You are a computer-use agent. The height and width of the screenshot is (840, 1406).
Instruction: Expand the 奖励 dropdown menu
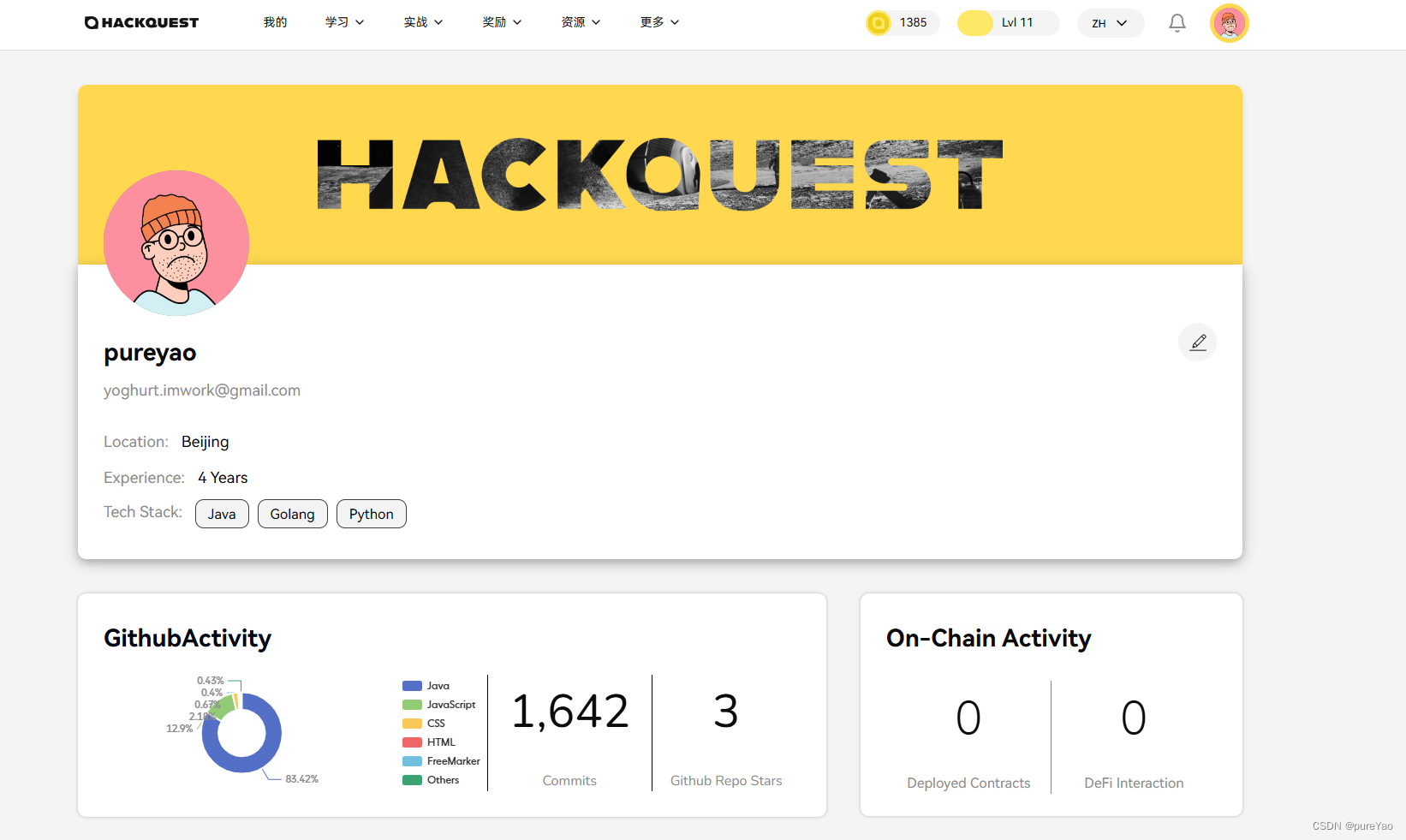[x=503, y=22]
